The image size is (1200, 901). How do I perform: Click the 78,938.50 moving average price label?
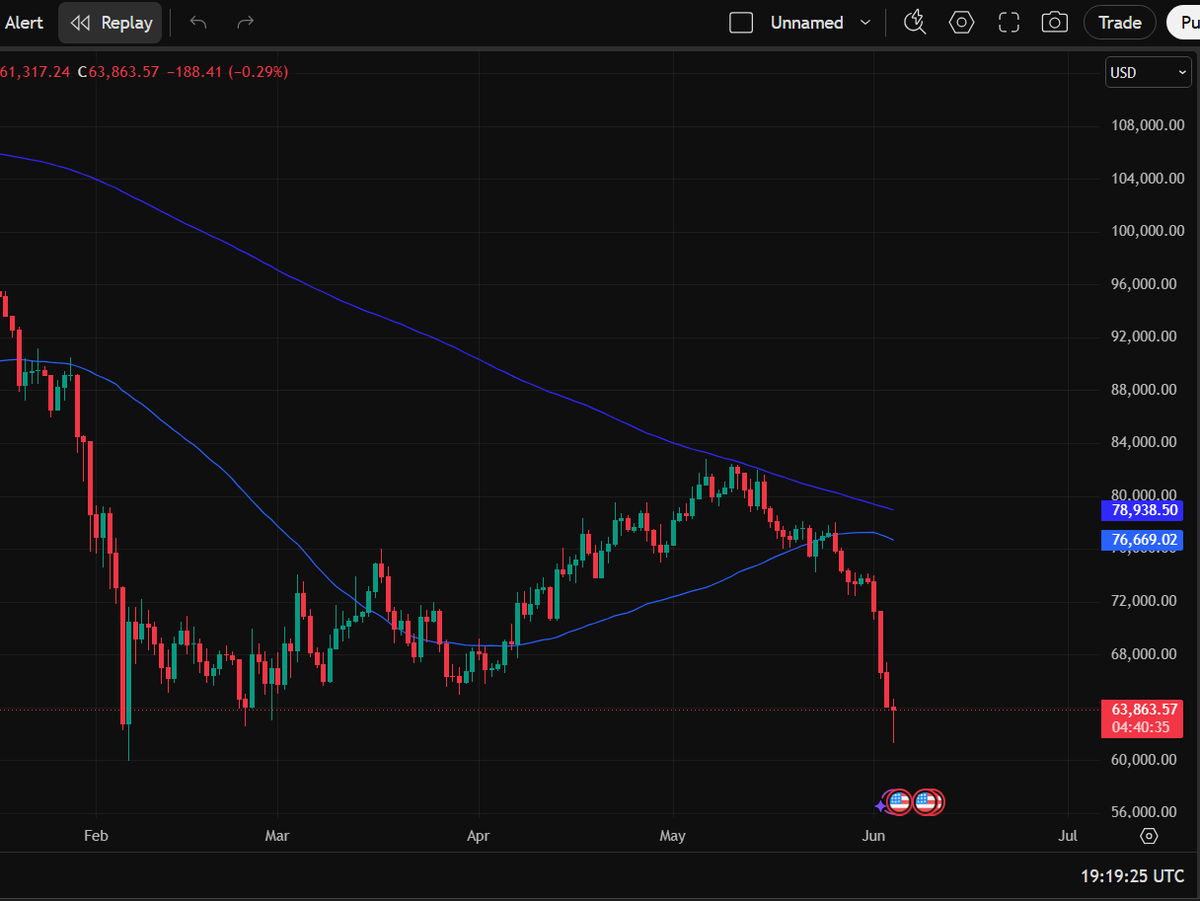[1141, 510]
